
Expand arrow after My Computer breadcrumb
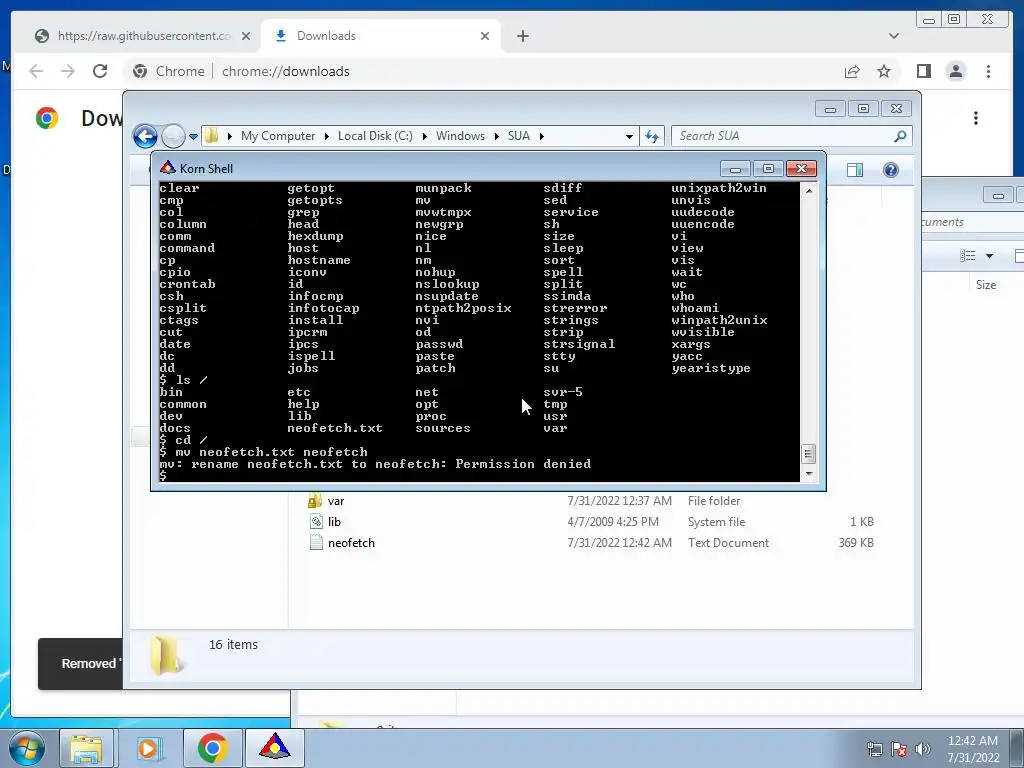(x=327, y=136)
